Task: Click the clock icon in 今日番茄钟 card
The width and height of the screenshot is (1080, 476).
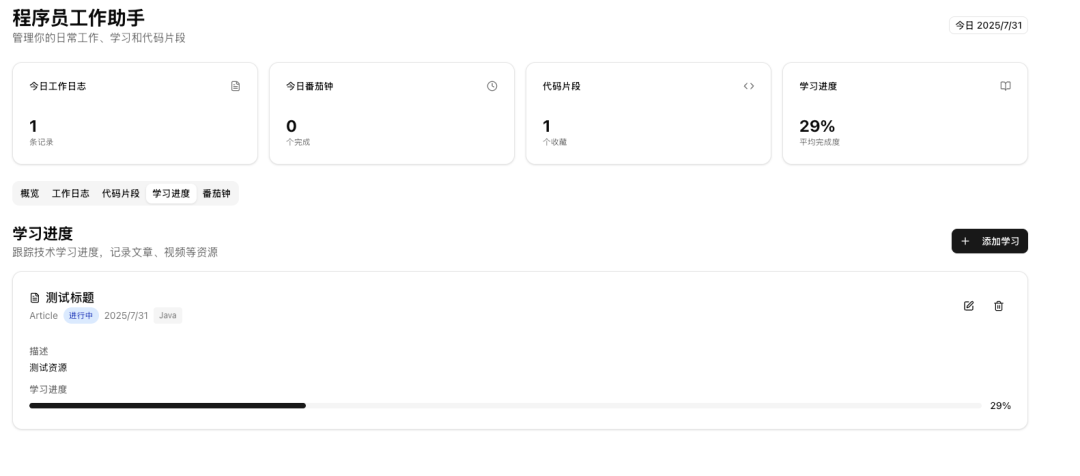Action: point(492,86)
